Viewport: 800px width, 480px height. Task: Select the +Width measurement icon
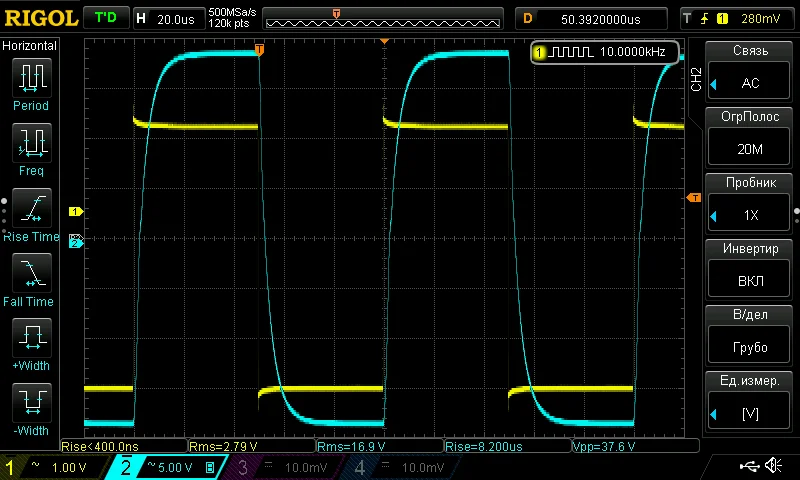(x=31, y=338)
